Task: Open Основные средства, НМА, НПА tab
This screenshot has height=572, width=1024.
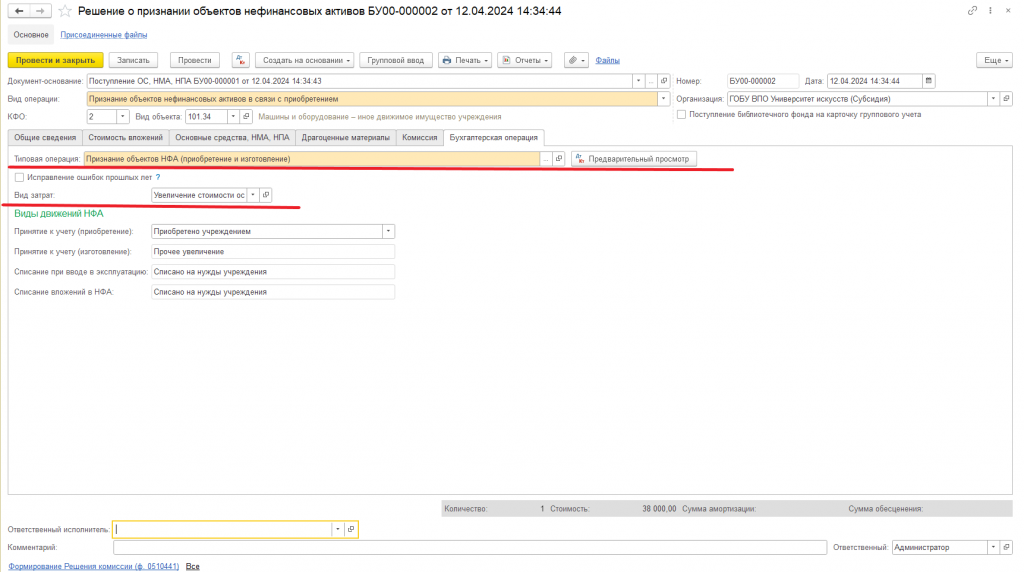Action: point(232,138)
